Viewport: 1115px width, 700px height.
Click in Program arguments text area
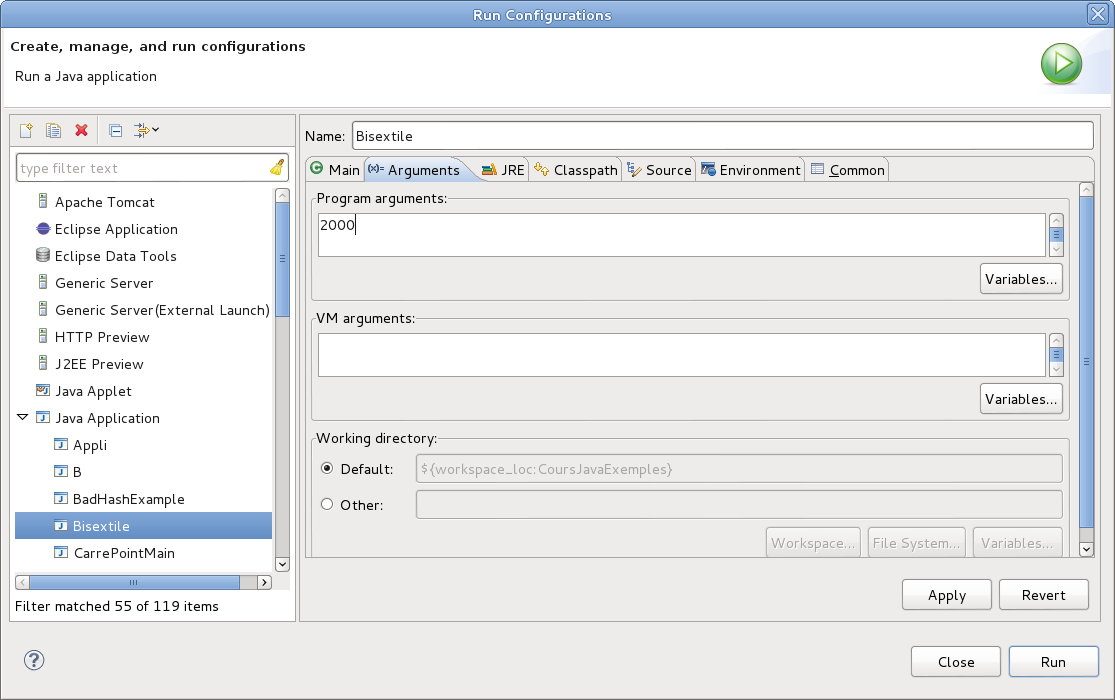pyautogui.click(x=681, y=235)
